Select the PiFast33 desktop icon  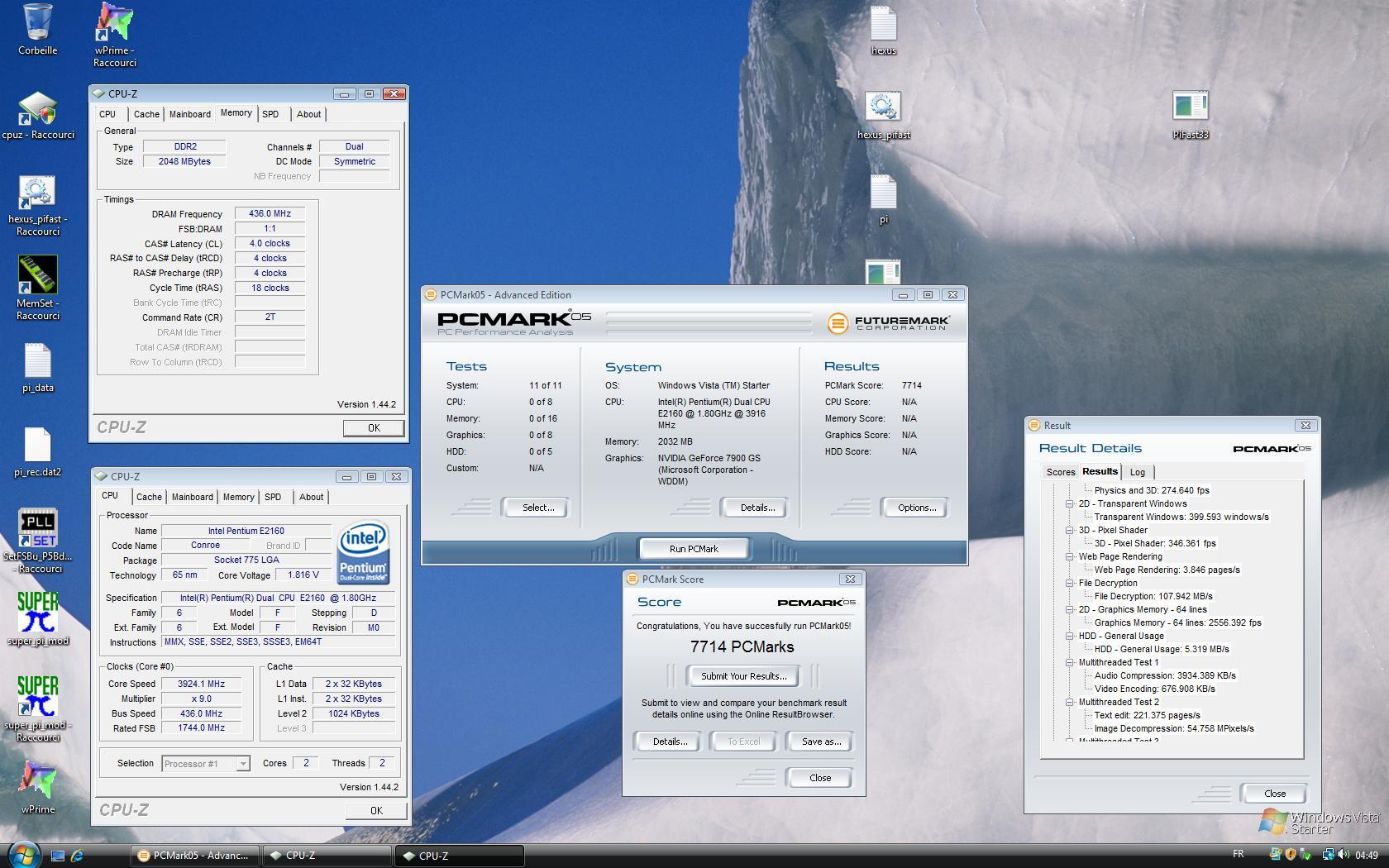coord(1191,107)
